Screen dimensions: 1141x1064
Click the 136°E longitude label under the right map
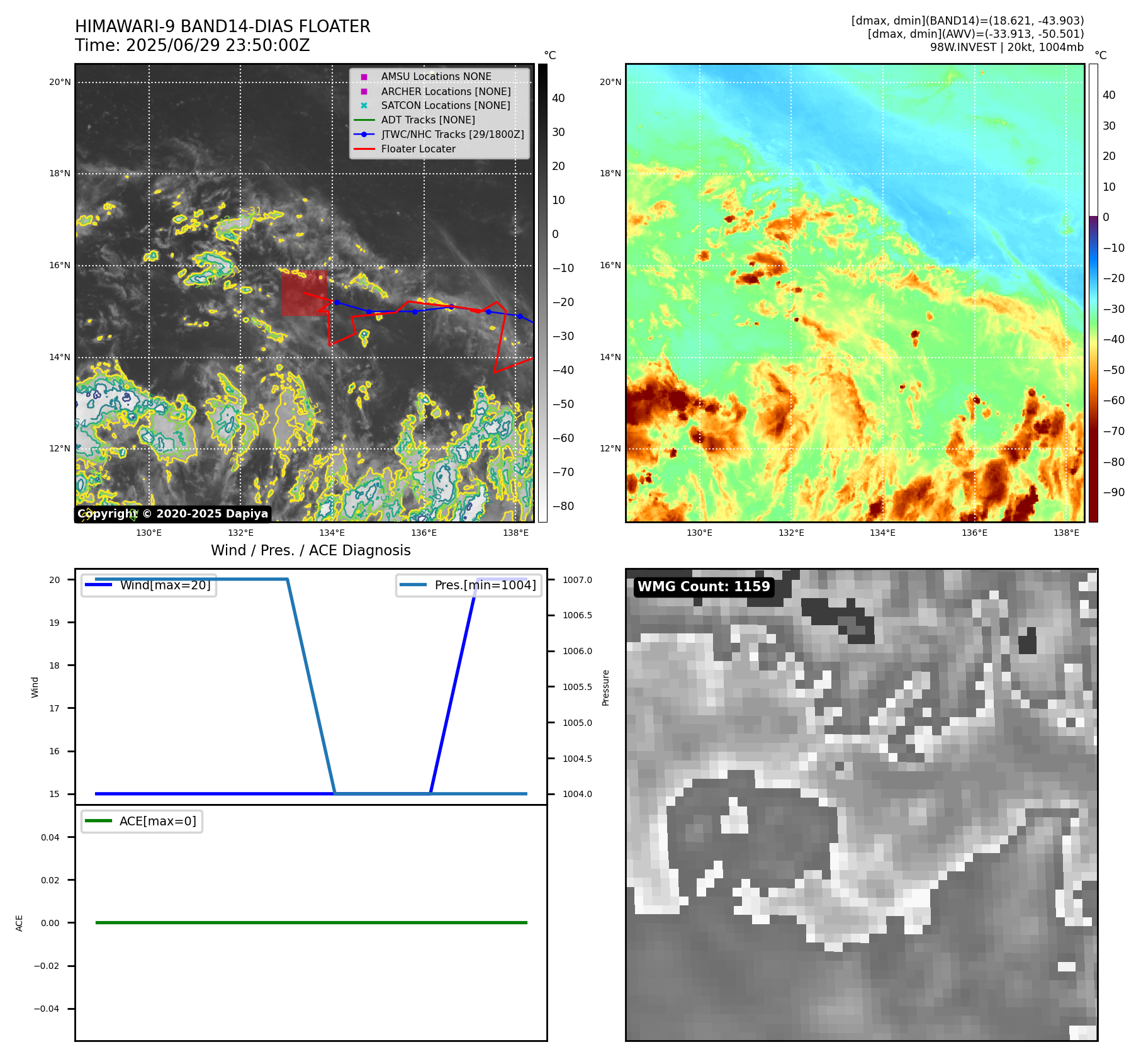click(x=974, y=533)
